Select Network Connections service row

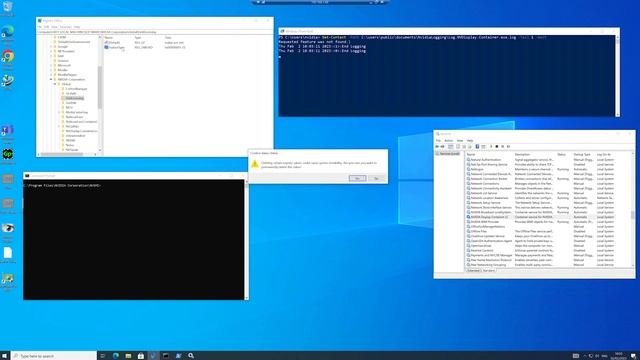[x=540, y=184]
